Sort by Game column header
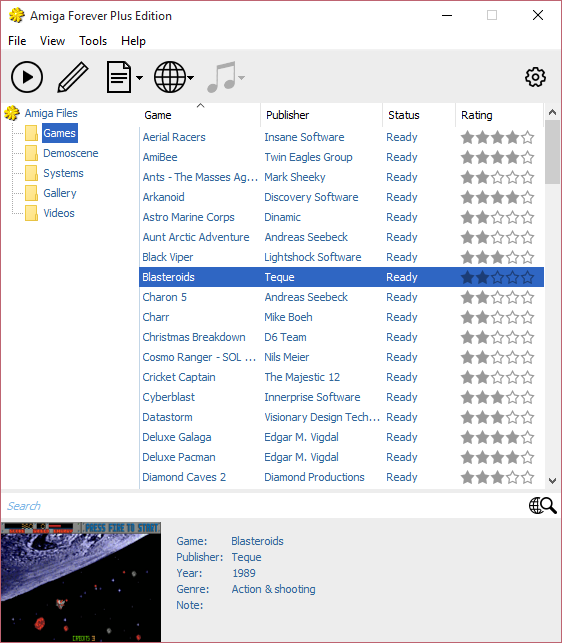 (x=200, y=115)
